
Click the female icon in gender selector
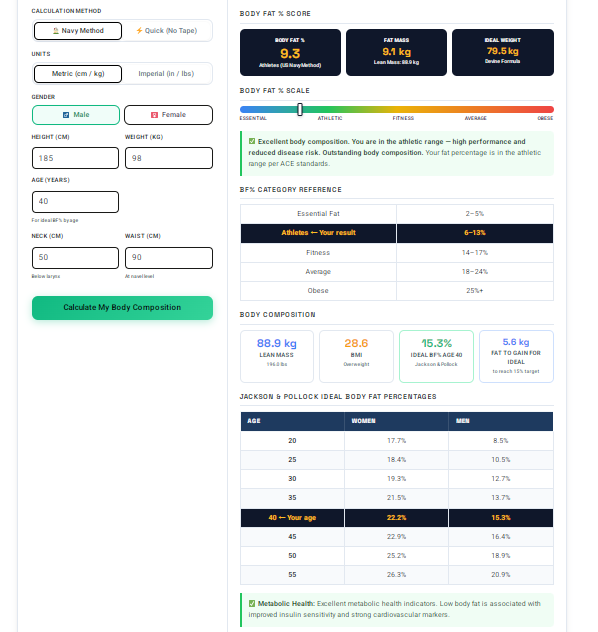(x=154, y=115)
